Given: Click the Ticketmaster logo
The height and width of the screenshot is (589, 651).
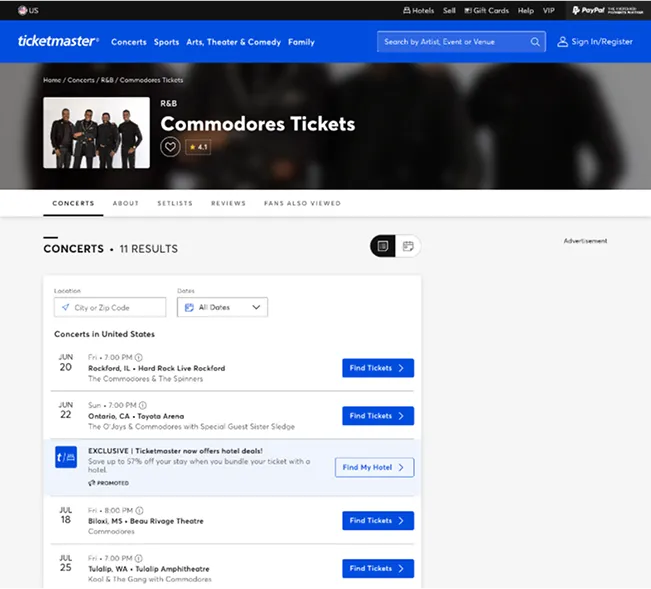Looking at the screenshot, I should 58,42.
